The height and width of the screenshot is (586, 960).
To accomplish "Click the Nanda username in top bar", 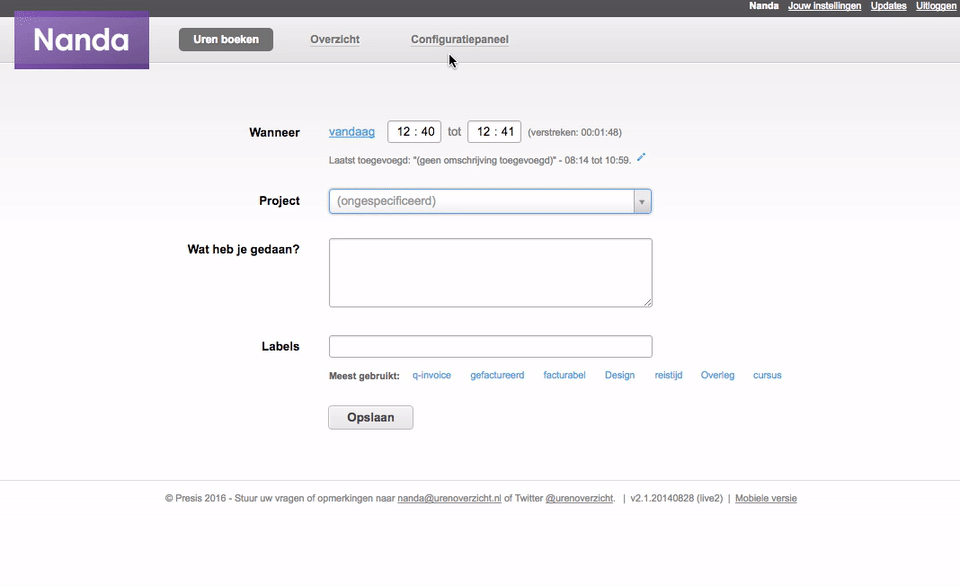I will (763, 6).
